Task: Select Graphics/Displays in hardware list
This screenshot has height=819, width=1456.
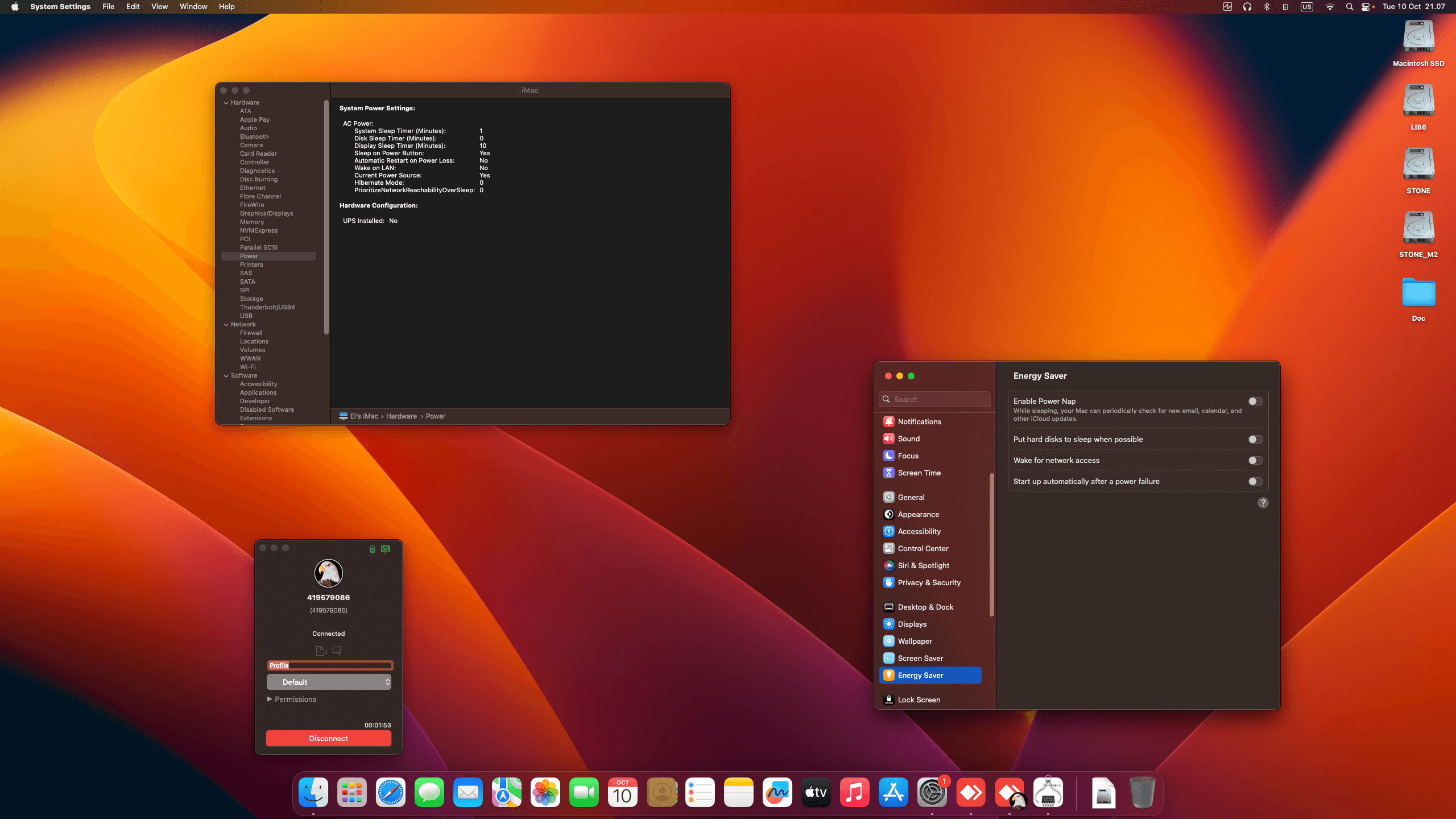Action: click(x=266, y=213)
